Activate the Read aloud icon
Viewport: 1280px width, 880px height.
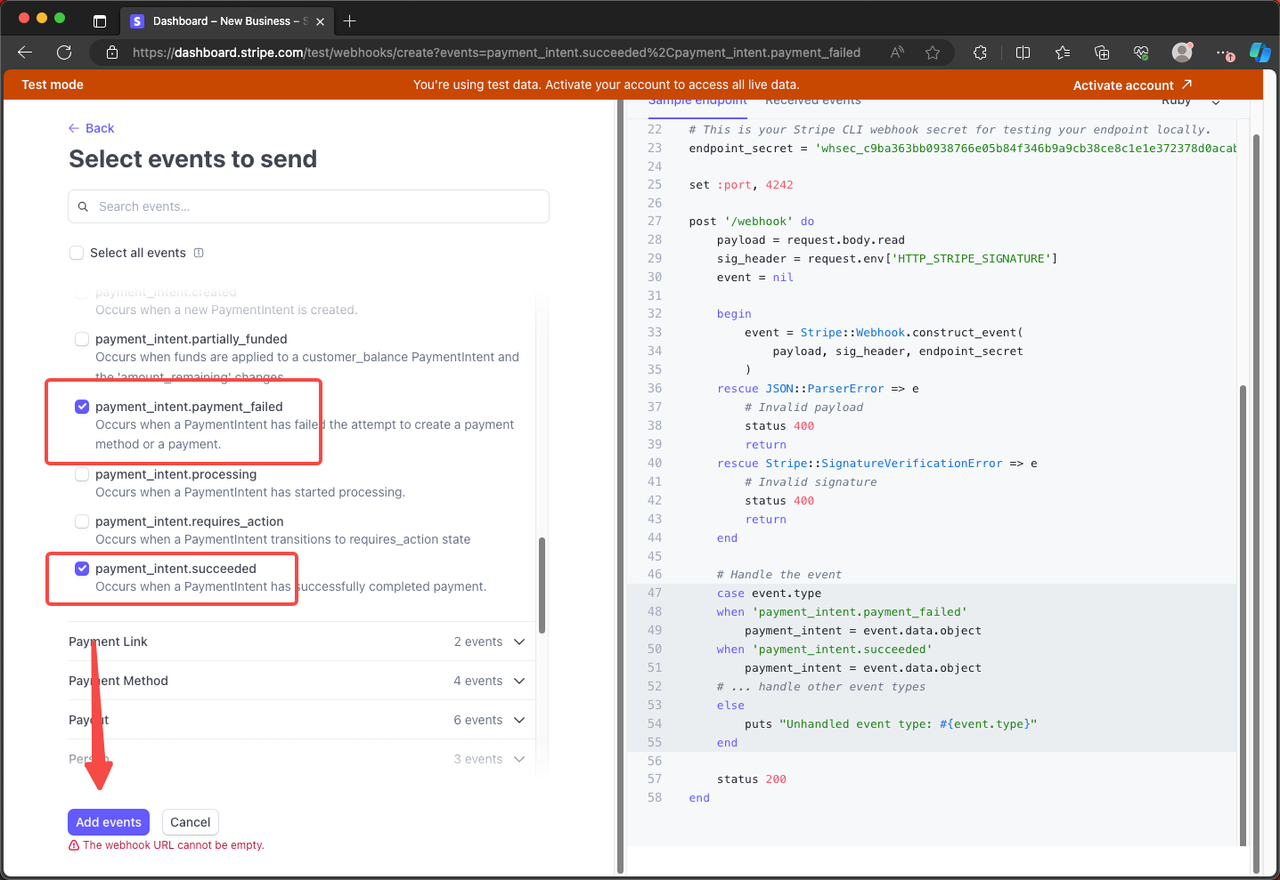897,53
